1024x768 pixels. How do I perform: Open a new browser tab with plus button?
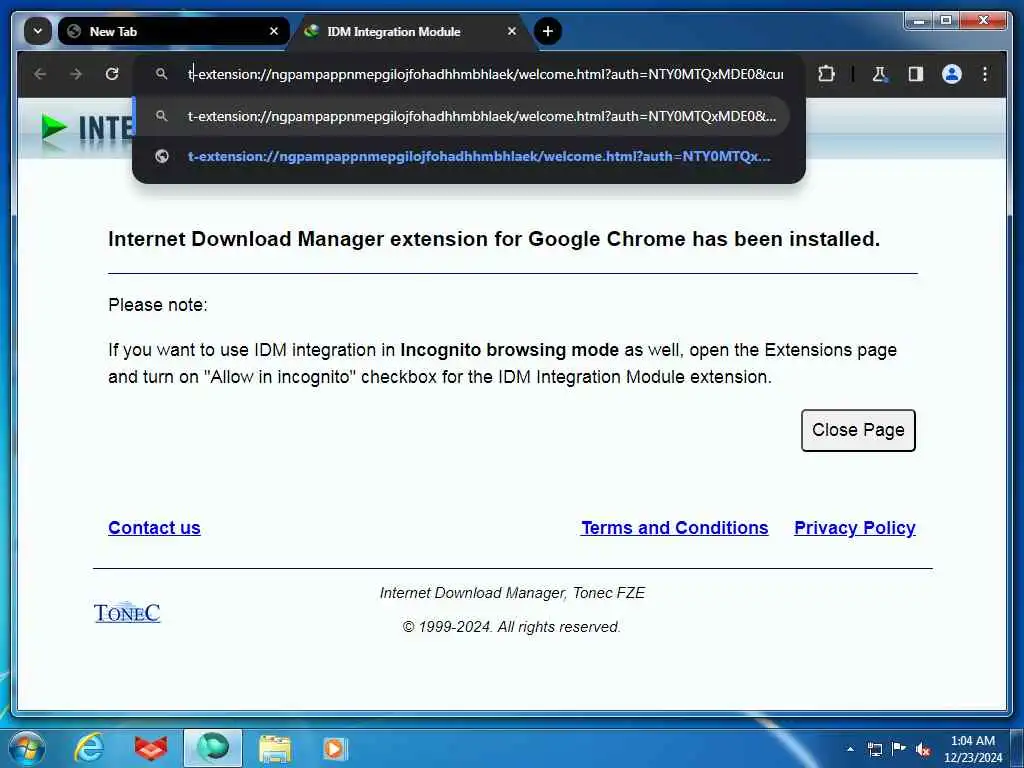point(547,31)
